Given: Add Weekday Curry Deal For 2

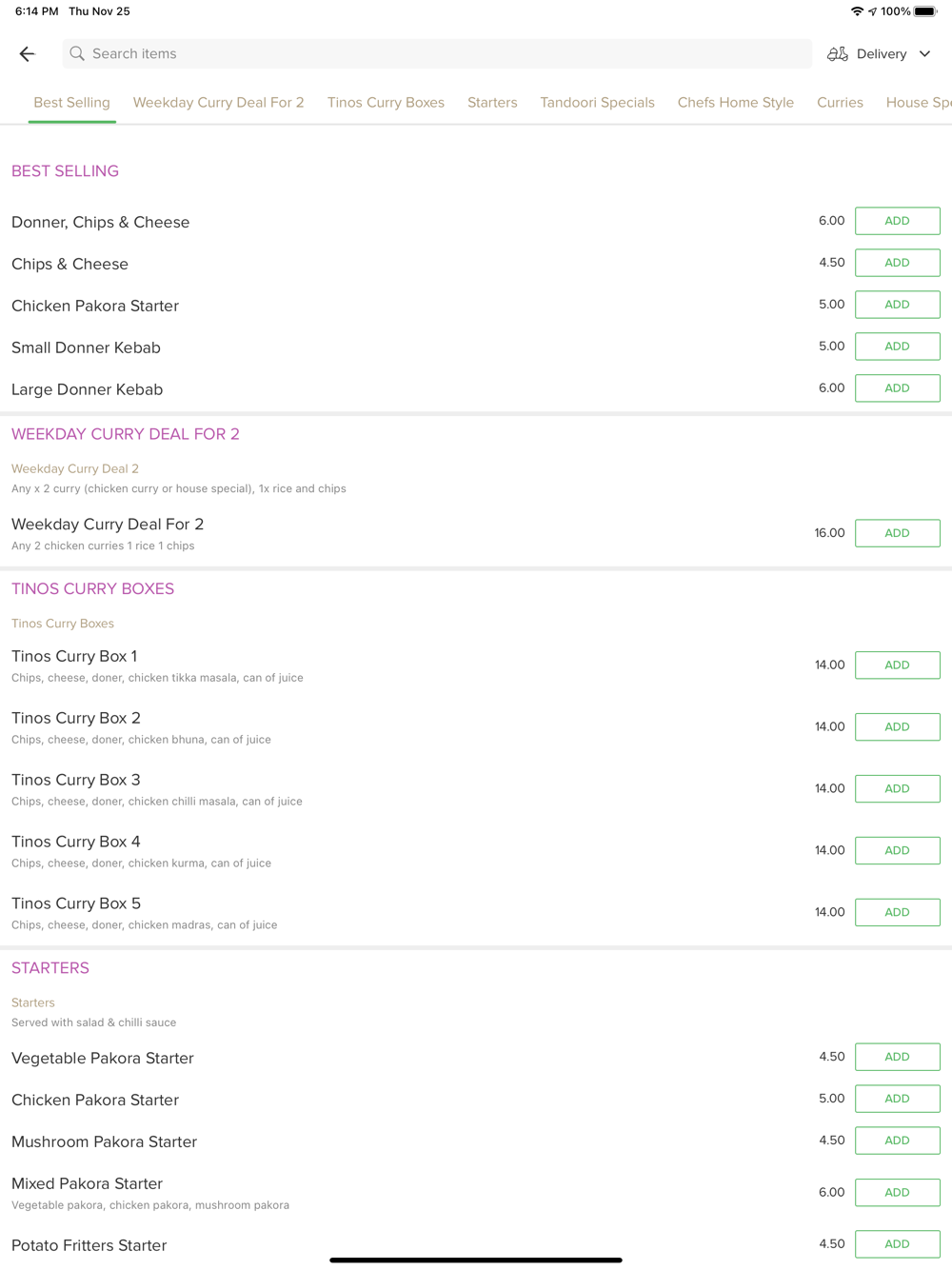Looking at the screenshot, I should point(897,533).
